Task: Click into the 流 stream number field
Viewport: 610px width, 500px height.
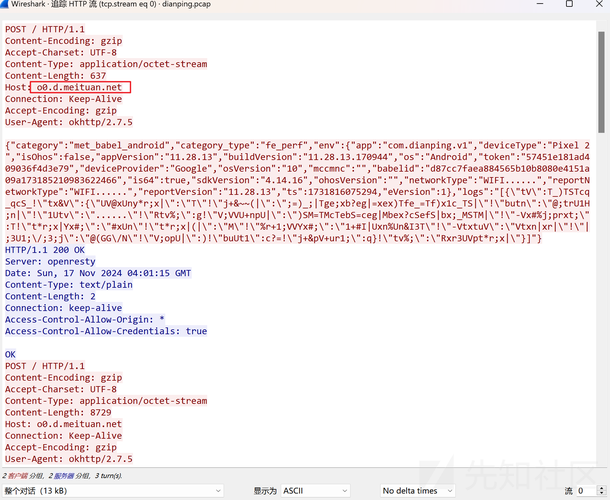Action: tap(586, 491)
